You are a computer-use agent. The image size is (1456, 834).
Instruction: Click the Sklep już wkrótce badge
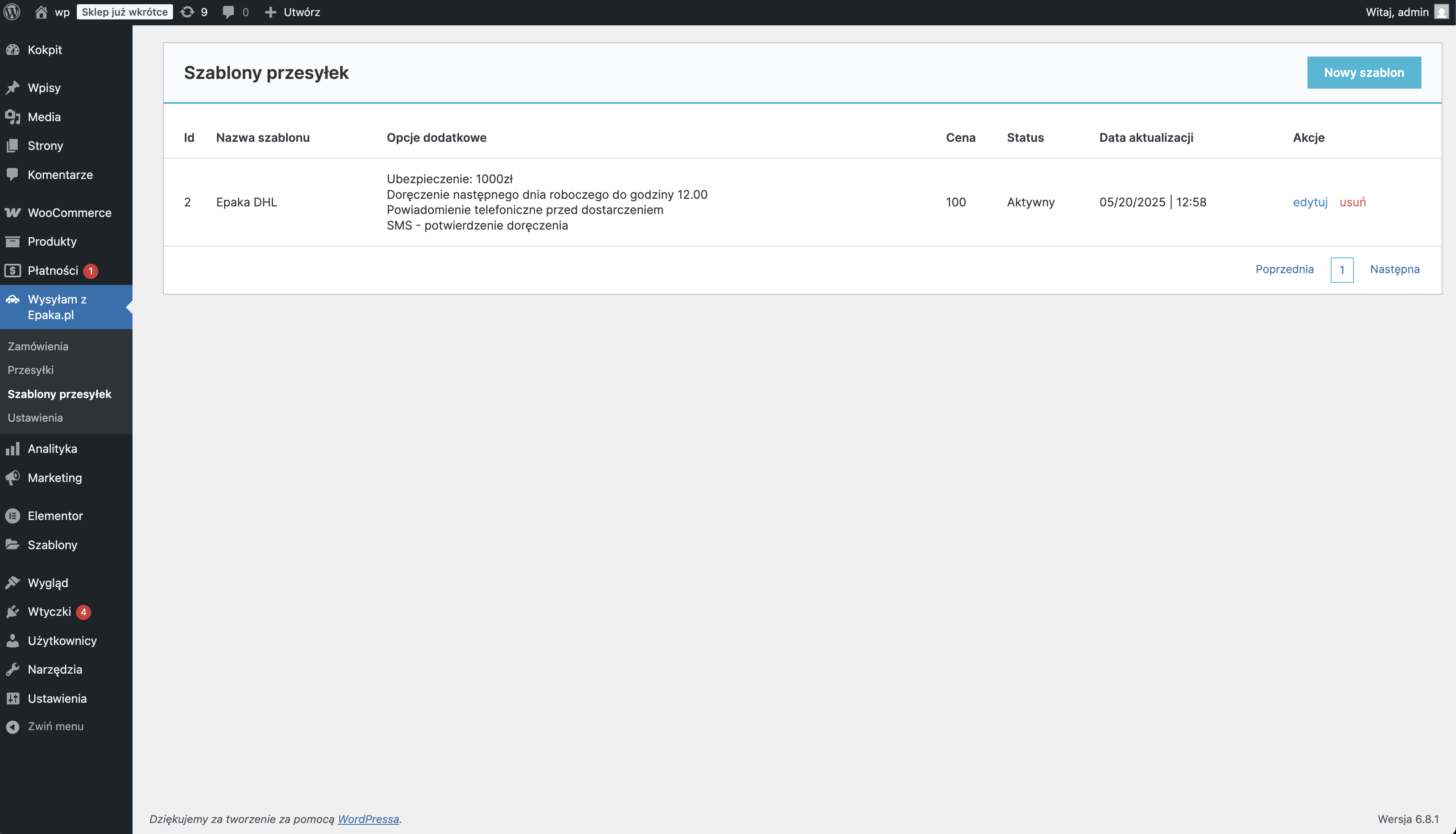124,12
